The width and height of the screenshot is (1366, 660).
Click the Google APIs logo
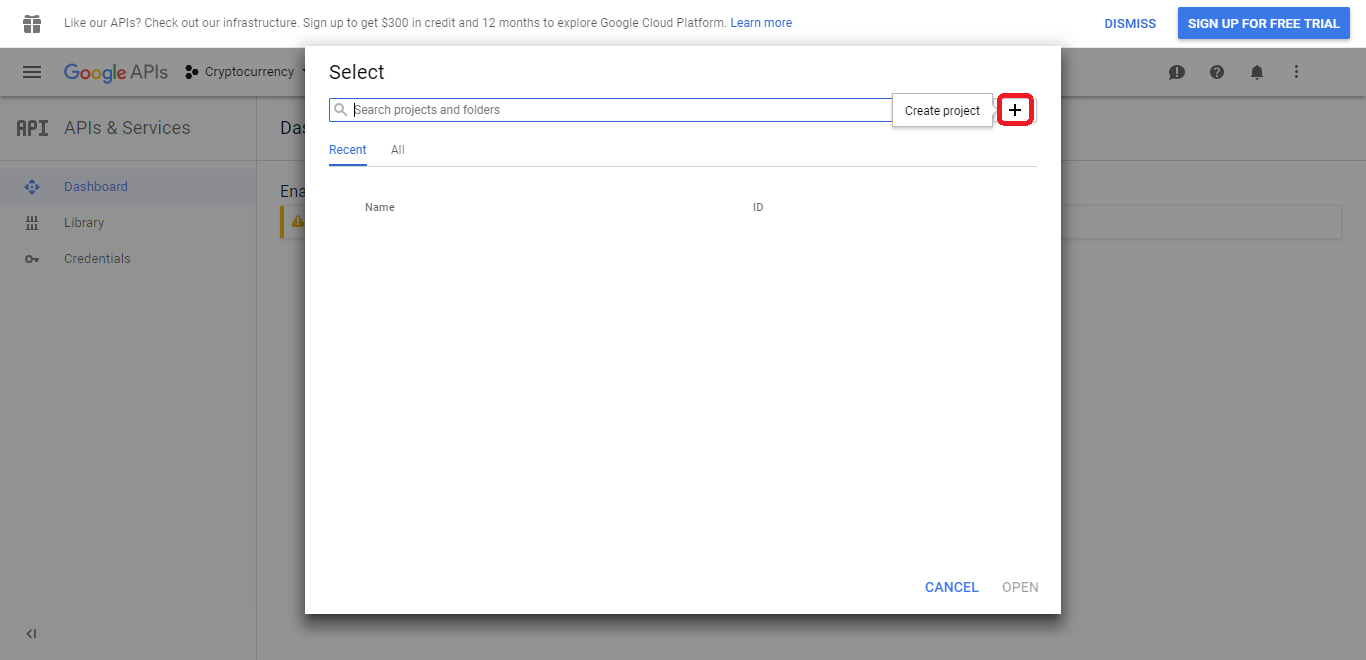click(x=116, y=72)
